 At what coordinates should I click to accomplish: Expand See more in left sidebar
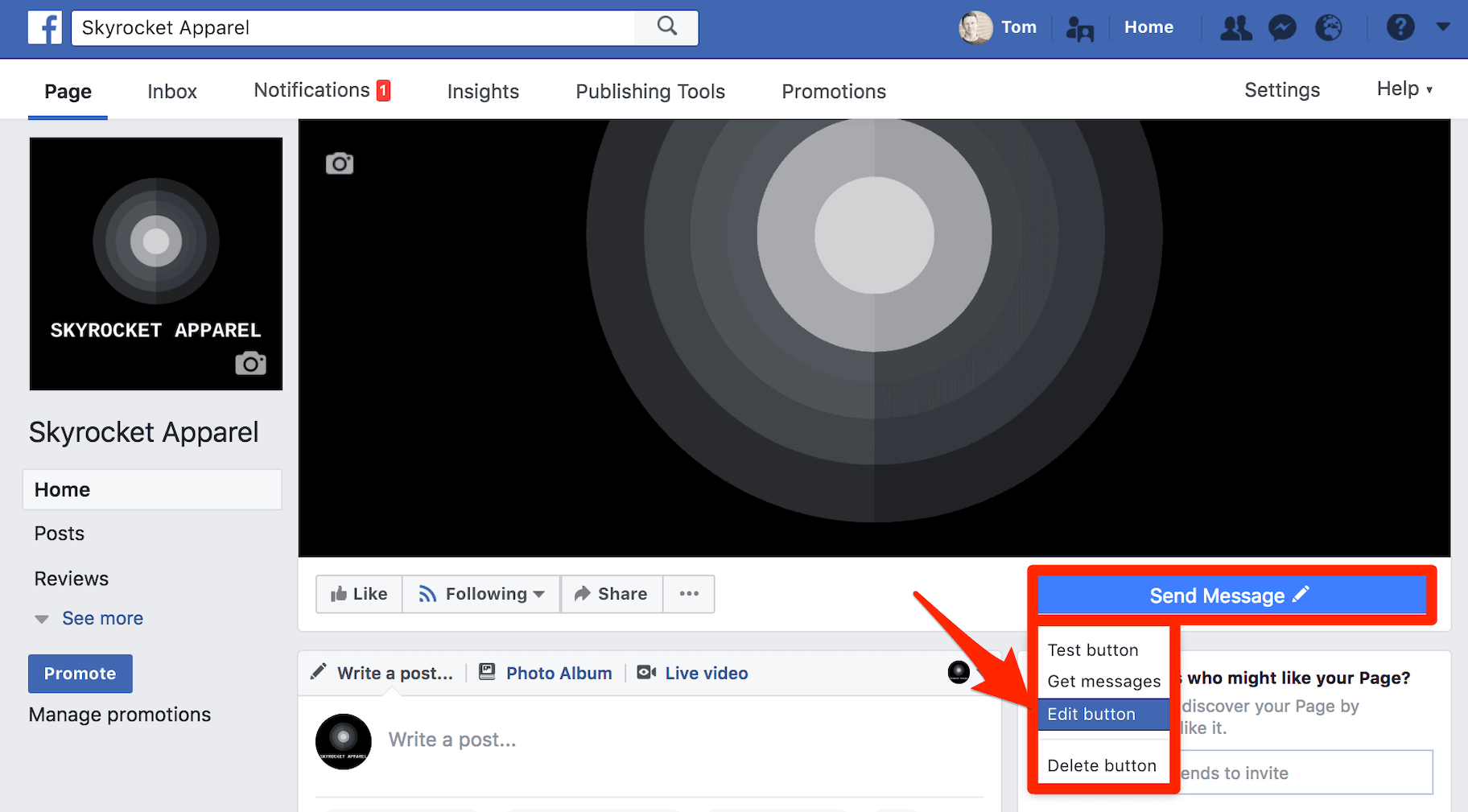[x=102, y=618]
